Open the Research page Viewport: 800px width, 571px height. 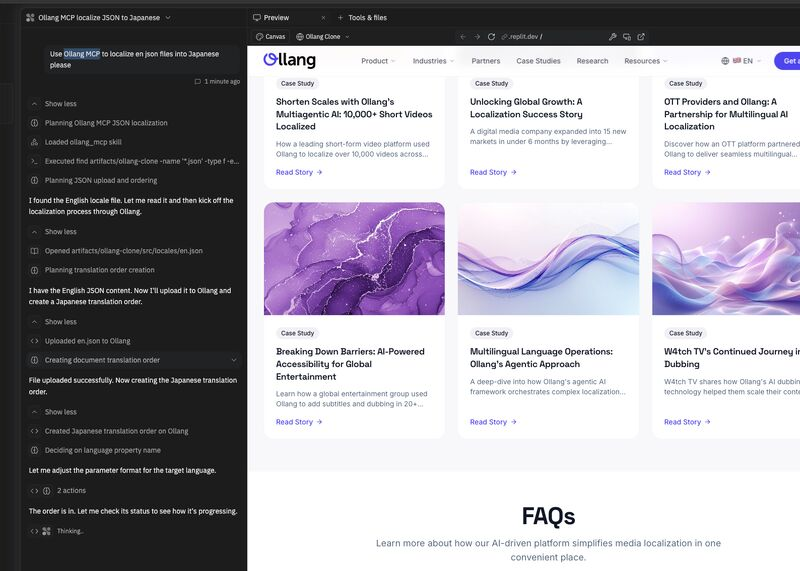(x=592, y=61)
